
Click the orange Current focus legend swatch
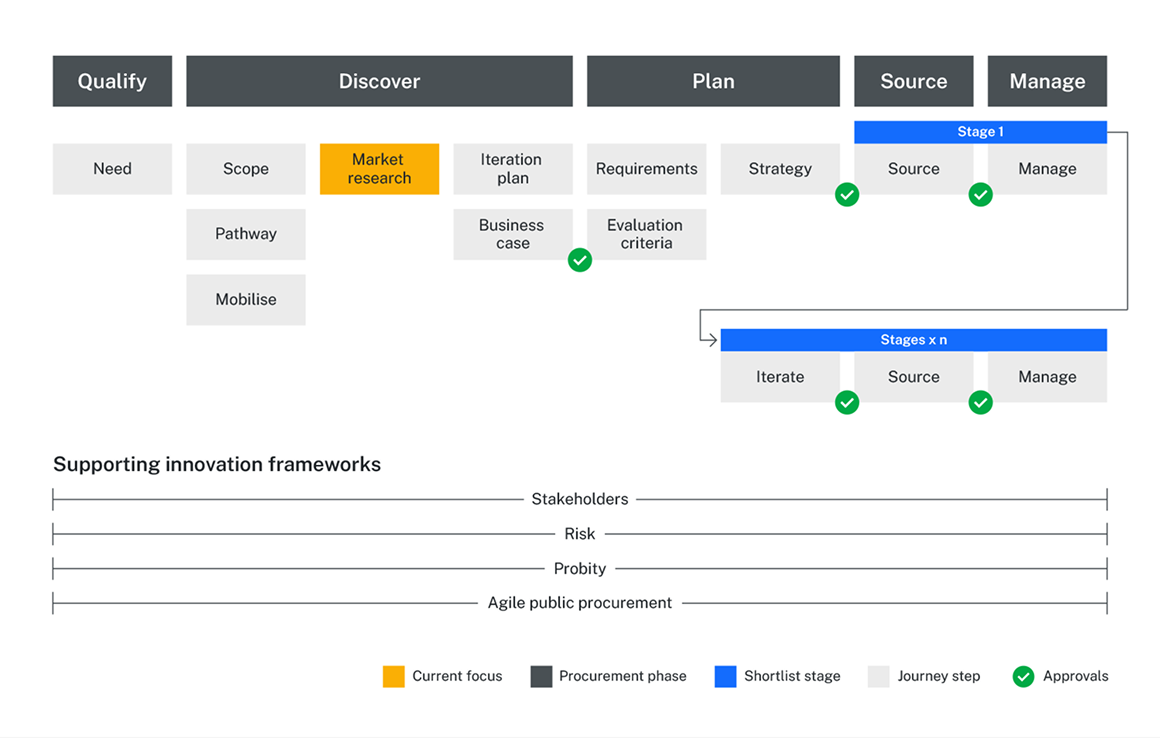(392, 676)
